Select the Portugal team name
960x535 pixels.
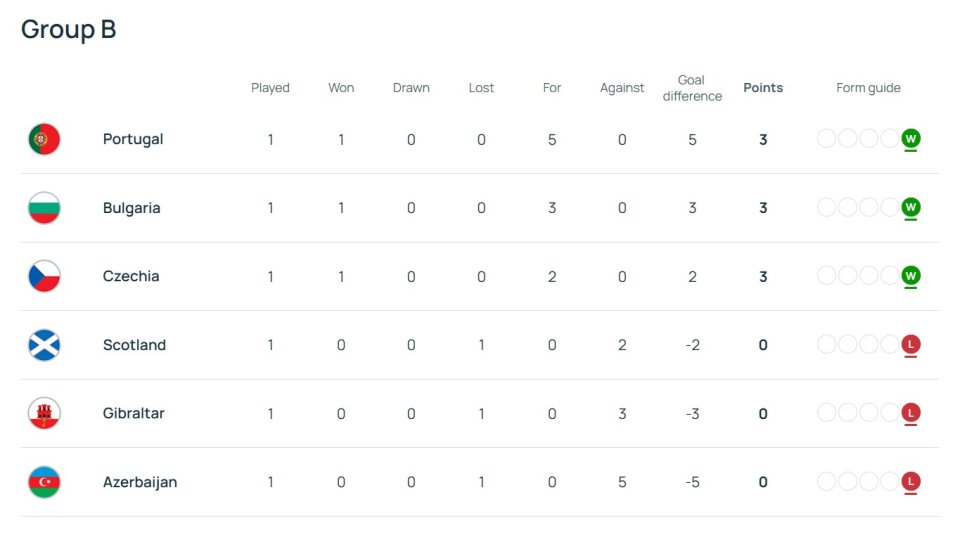click(133, 140)
